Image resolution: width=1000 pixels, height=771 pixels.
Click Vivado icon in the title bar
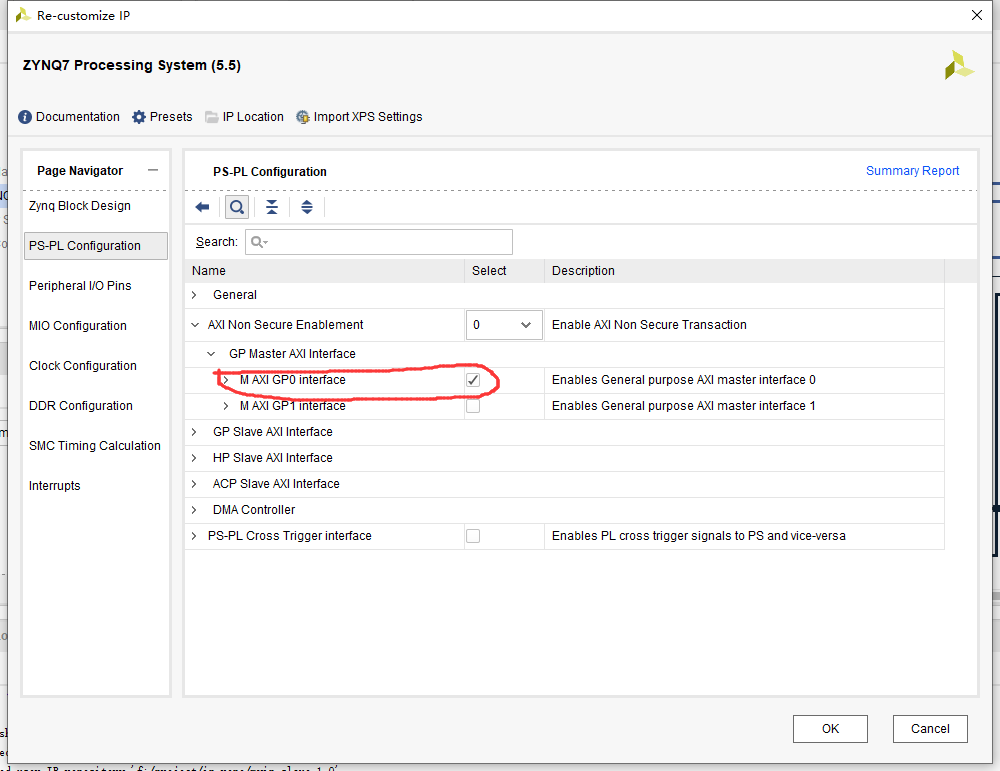click(23, 15)
